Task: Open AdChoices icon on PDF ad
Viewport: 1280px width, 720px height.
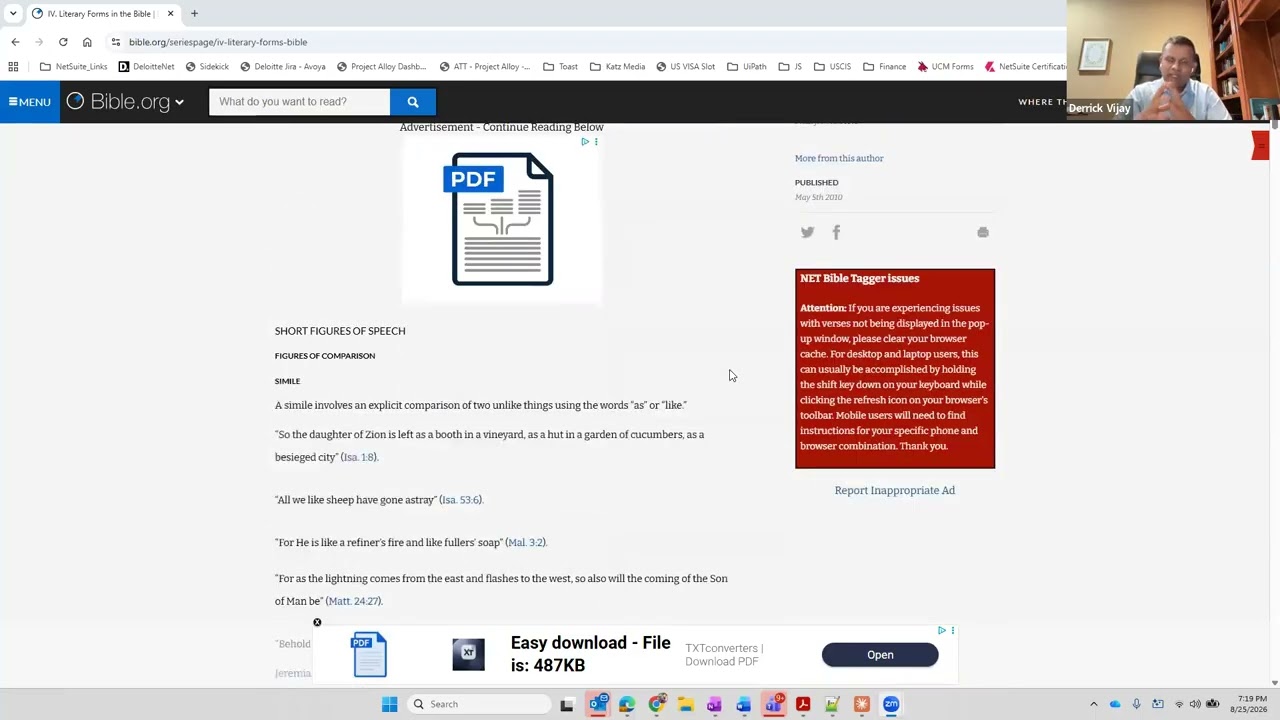Action: click(x=585, y=142)
